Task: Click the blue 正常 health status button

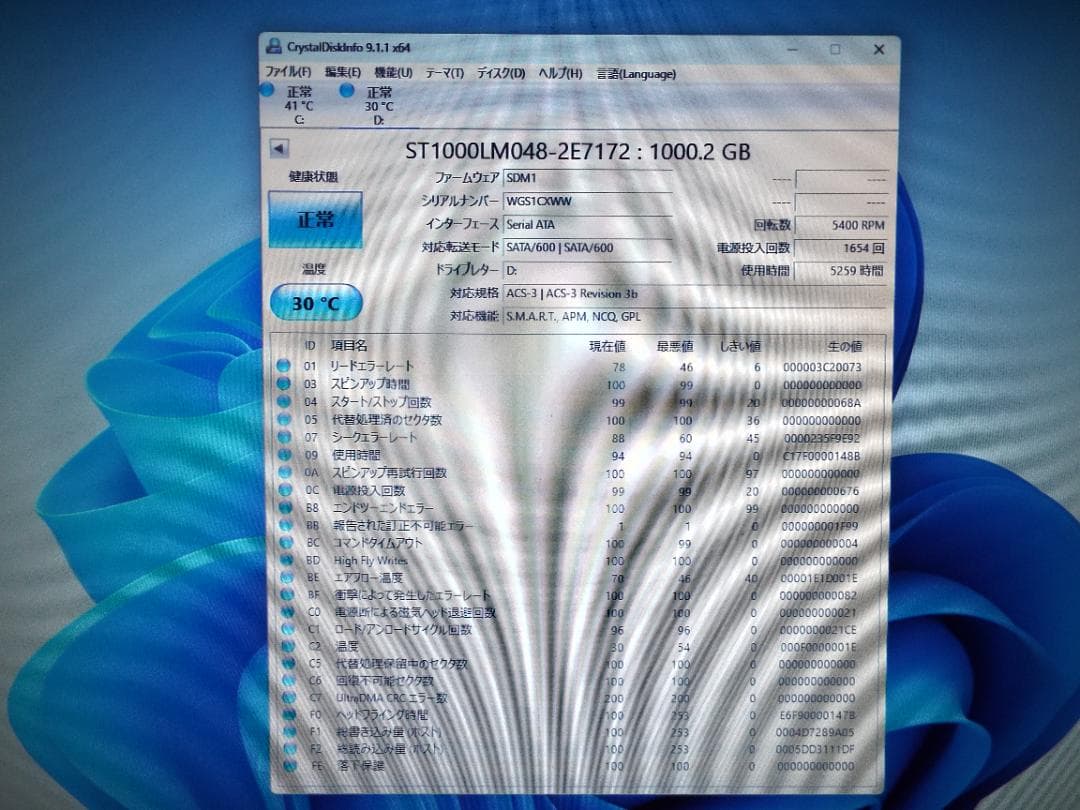Action: [315, 218]
